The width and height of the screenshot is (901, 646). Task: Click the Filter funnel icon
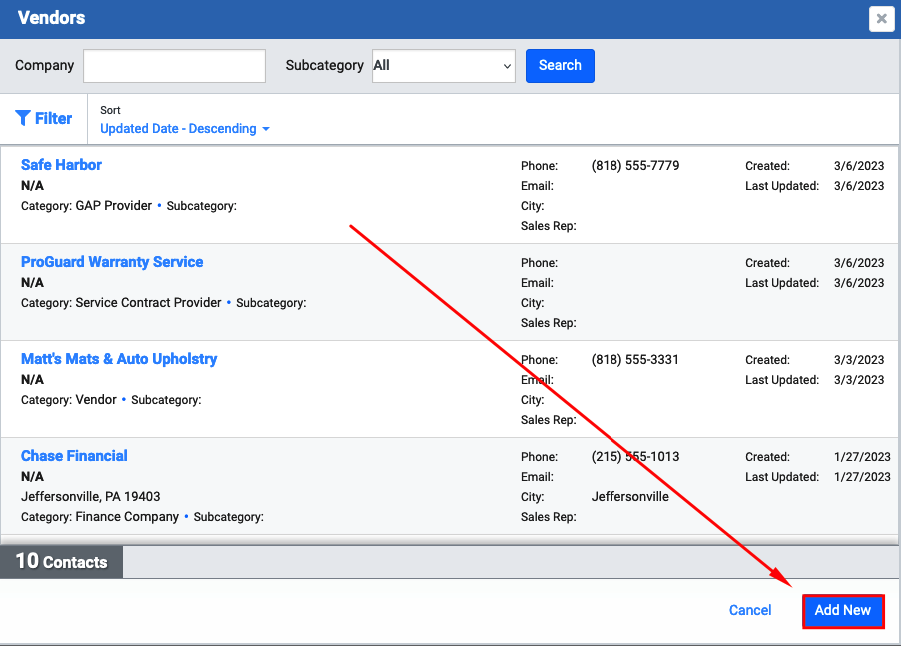tap(22, 118)
